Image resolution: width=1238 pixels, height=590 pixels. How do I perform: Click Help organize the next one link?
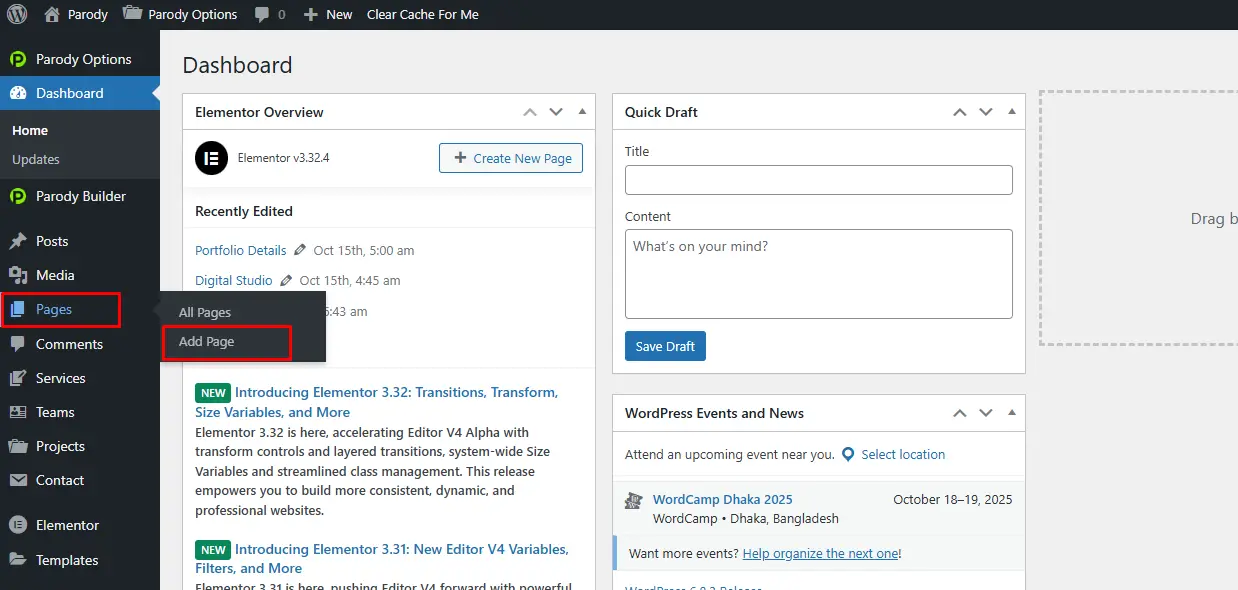(x=821, y=553)
